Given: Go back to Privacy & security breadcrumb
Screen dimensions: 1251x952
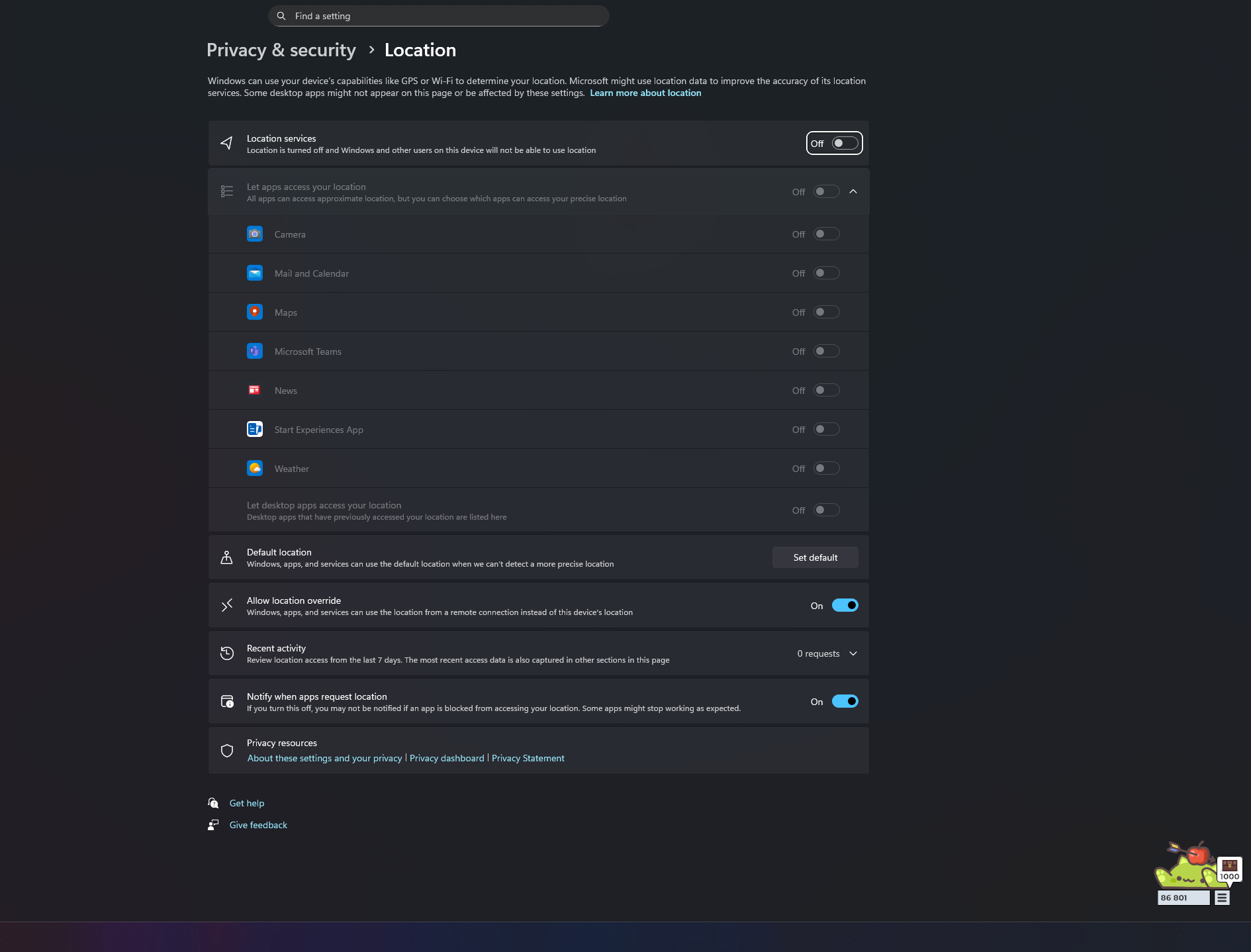Looking at the screenshot, I should 281,50.
